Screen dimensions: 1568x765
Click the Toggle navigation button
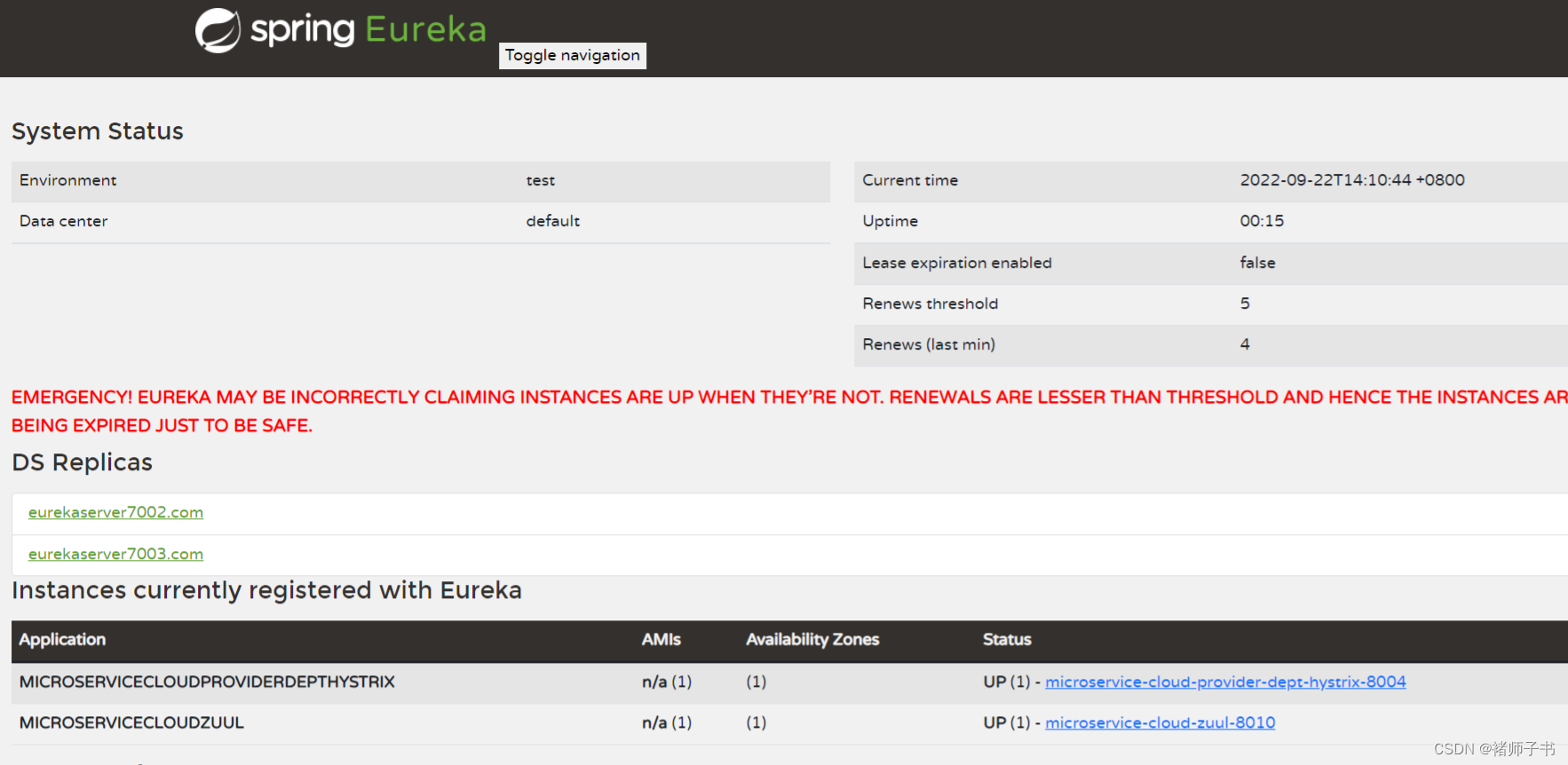573,55
